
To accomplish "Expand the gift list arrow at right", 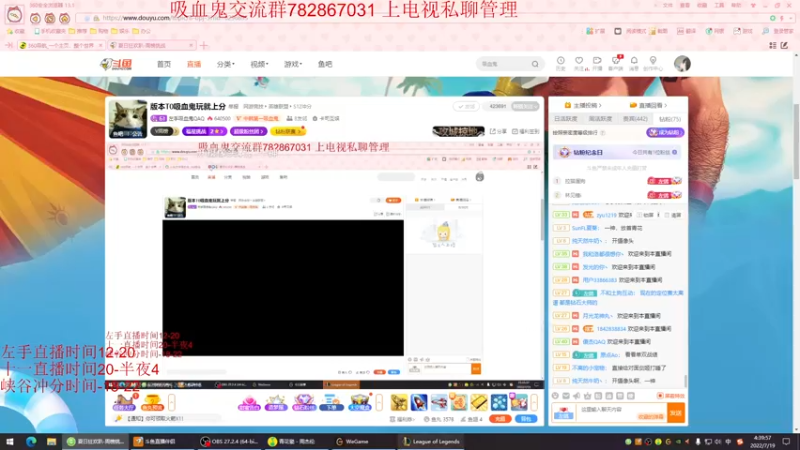I will (x=534, y=402).
